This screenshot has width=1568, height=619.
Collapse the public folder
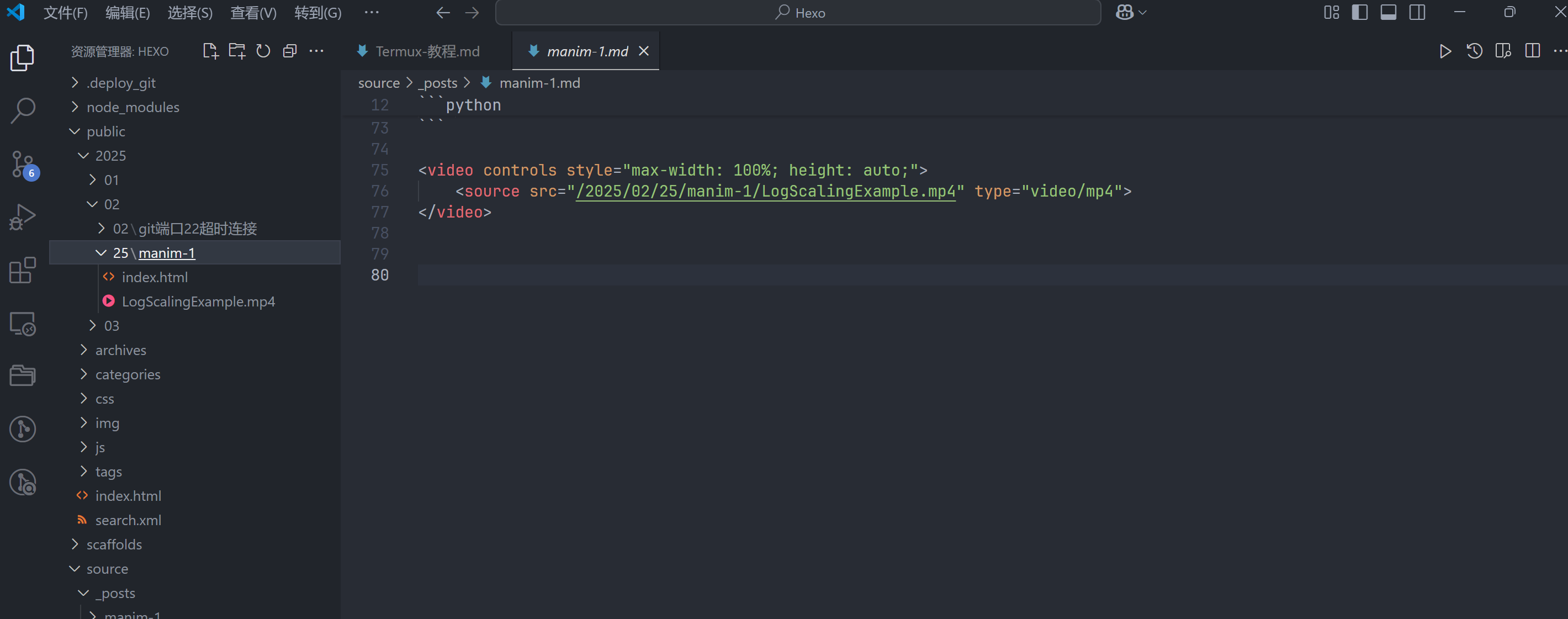105,131
